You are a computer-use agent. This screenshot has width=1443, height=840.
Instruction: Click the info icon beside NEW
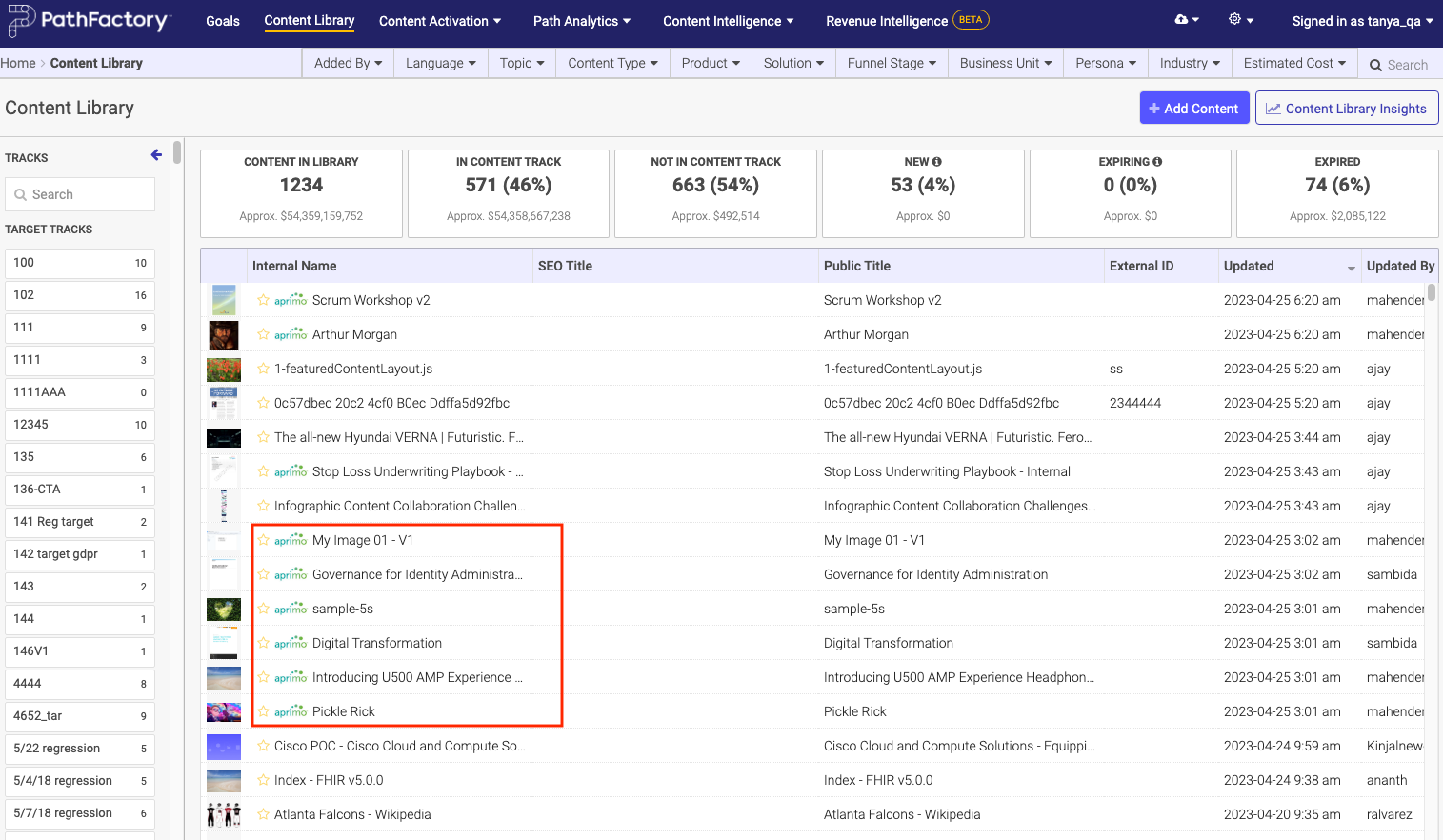[937, 162]
